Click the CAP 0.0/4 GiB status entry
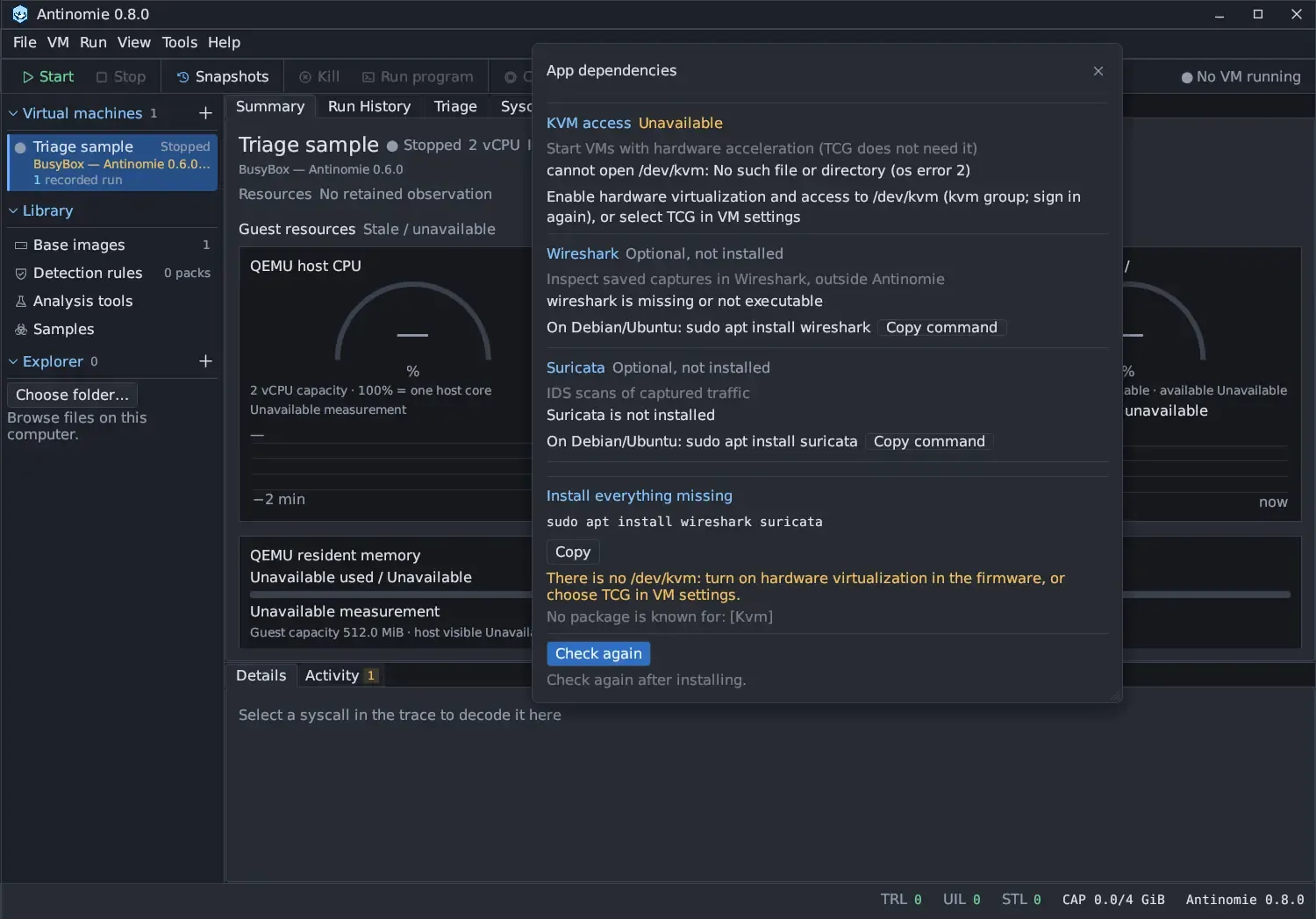The width and height of the screenshot is (1316, 919). (1113, 900)
